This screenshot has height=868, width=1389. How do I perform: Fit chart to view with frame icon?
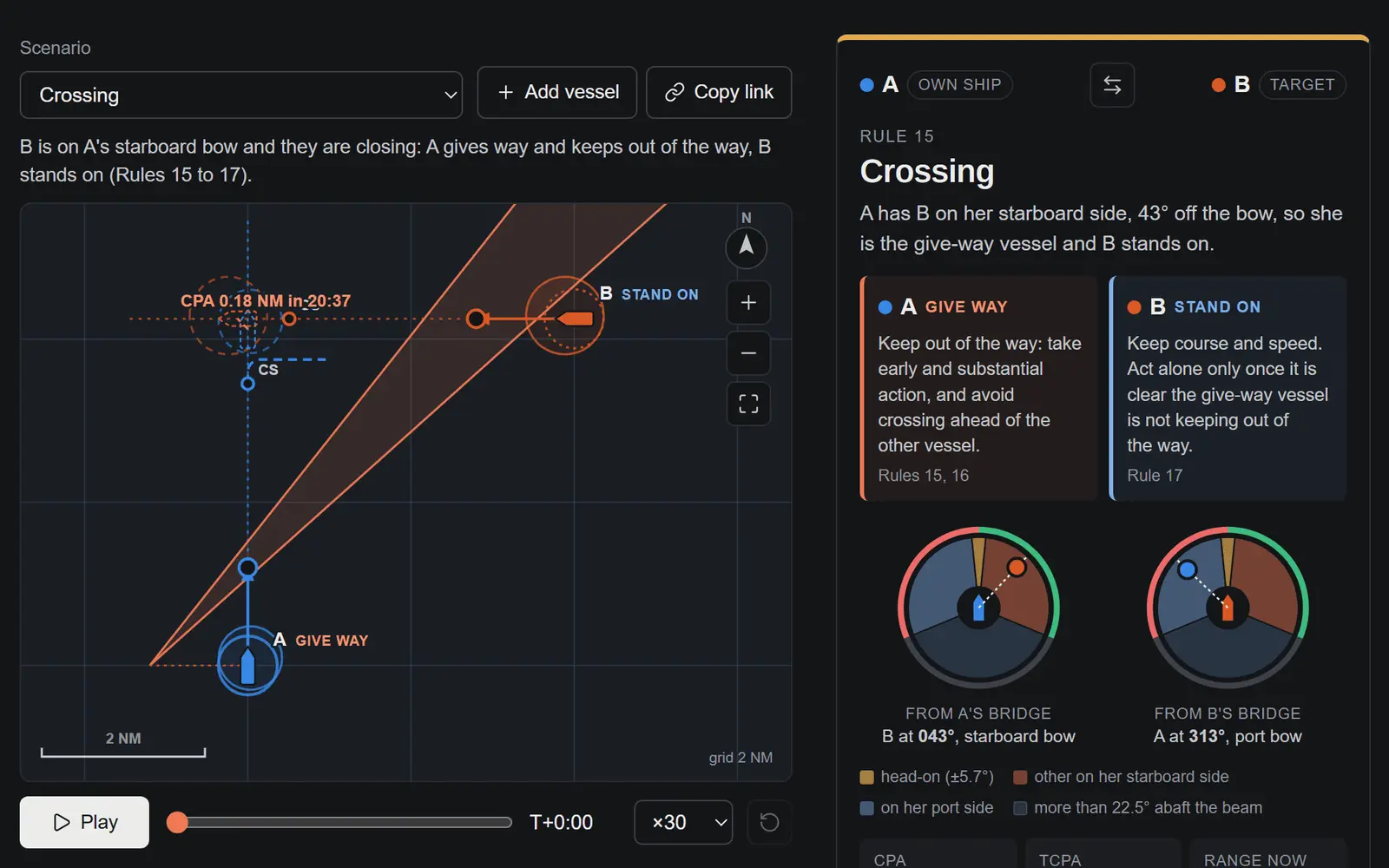pos(748,404)
